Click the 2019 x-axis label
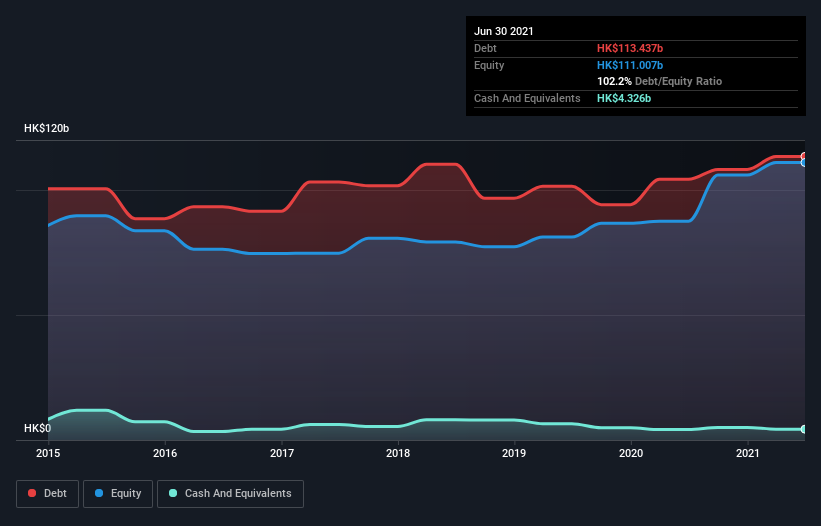 [x=514, y=453]
